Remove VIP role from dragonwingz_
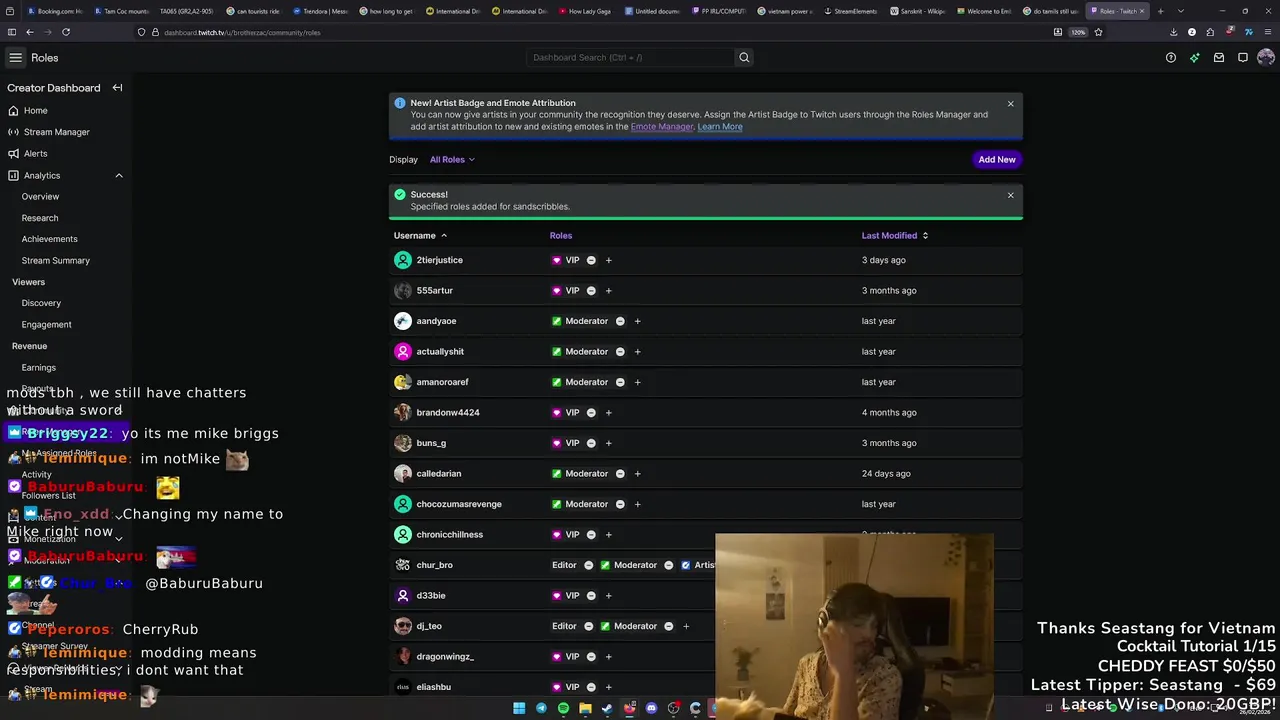Image resolution: width=1280 pixels, height=720 pixels. tap(591, 657)
